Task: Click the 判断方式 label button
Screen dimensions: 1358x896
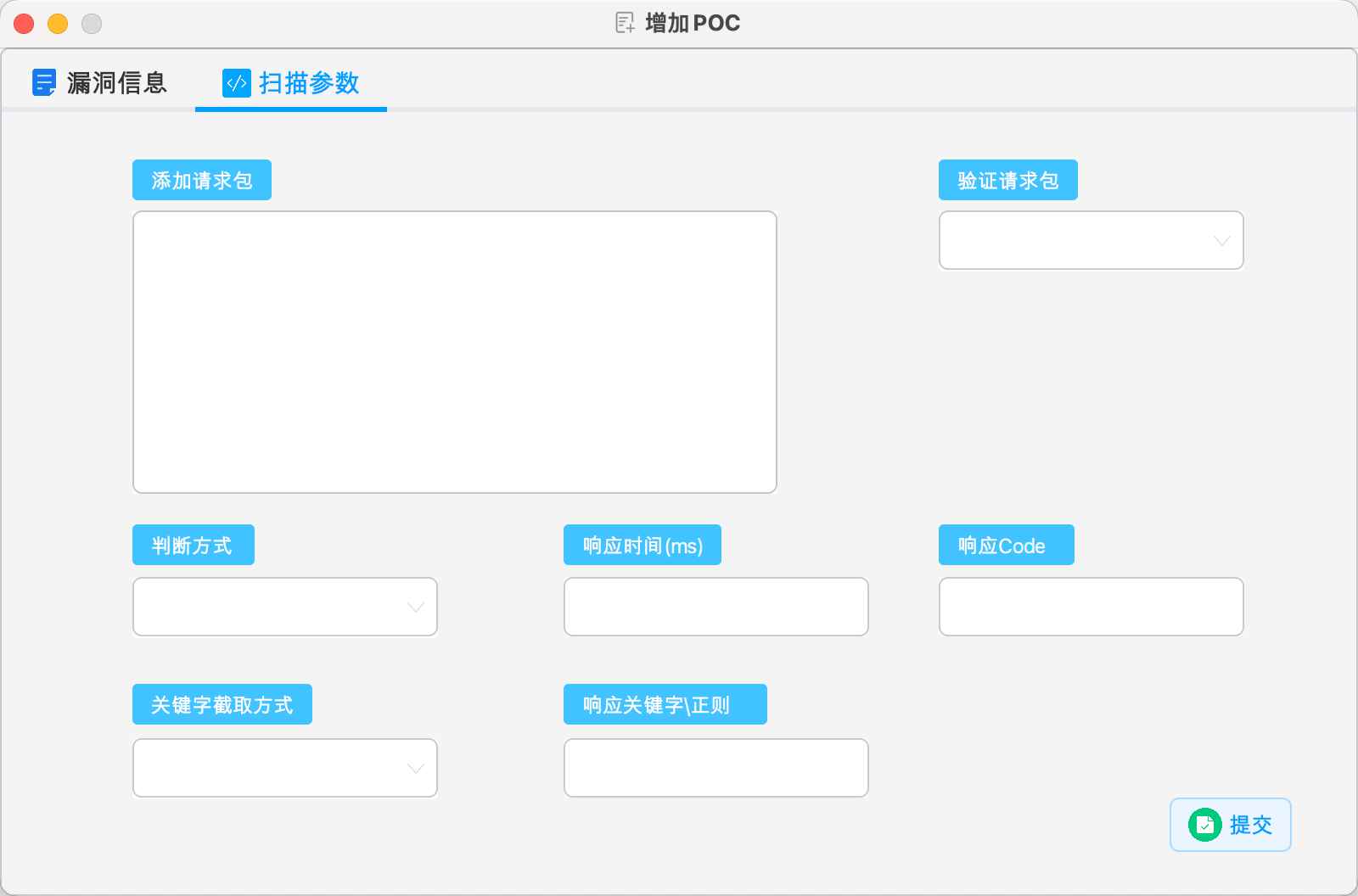Action: click(193, 545)
